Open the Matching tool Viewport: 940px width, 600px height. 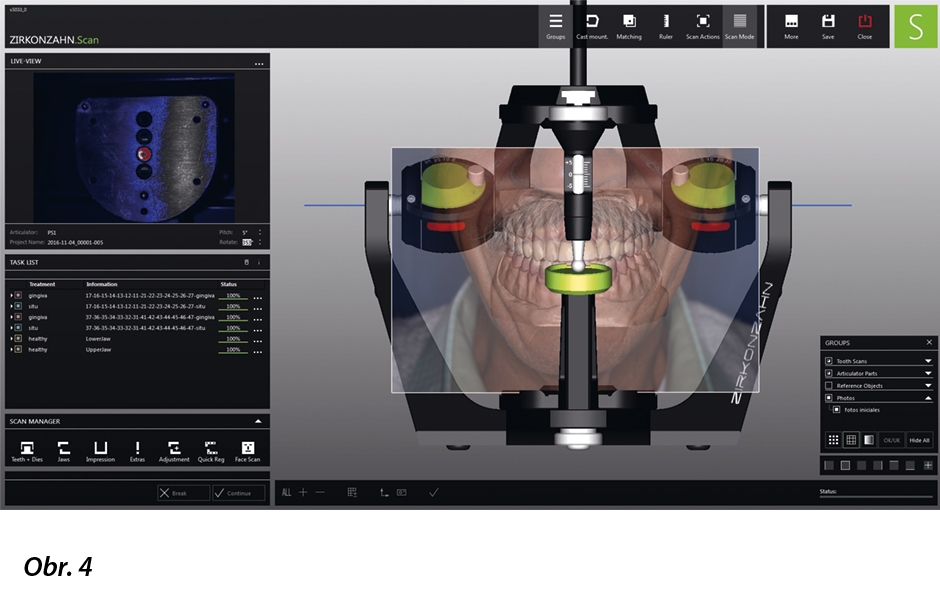629,27
